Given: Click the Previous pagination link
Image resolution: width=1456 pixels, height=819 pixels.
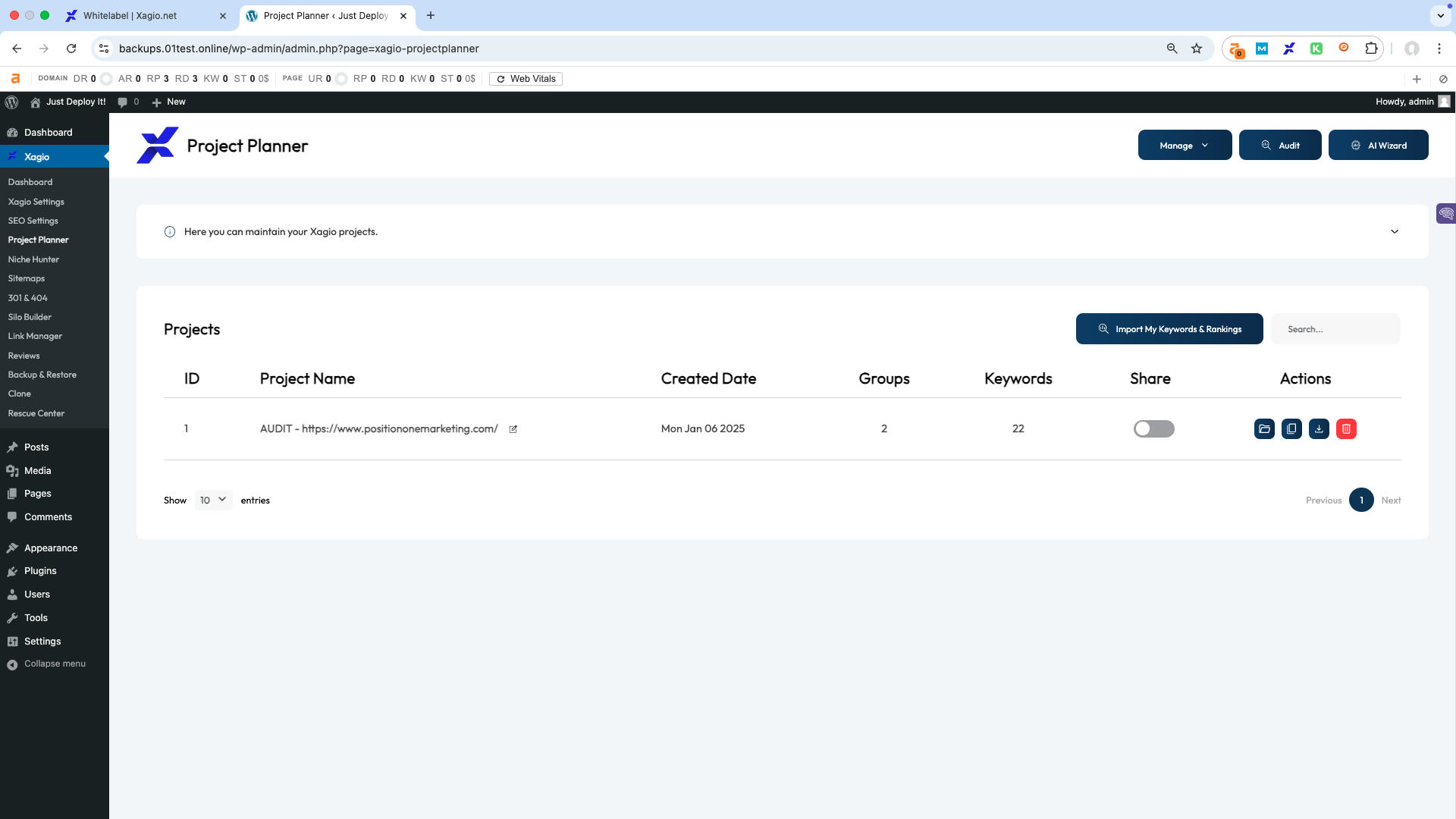Looking at the screenshot, I should 1323,500.
